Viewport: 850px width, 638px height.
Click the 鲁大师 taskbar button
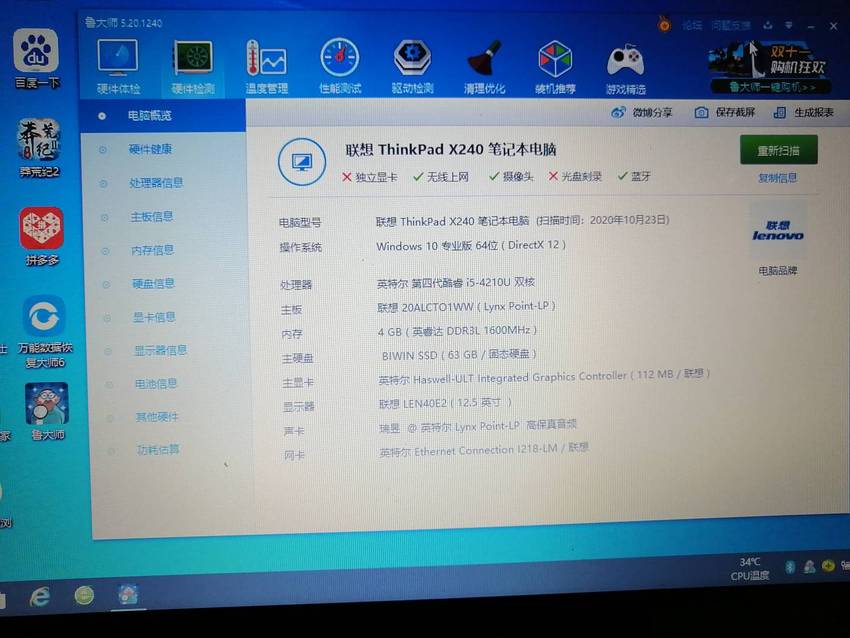pos(128,595)
